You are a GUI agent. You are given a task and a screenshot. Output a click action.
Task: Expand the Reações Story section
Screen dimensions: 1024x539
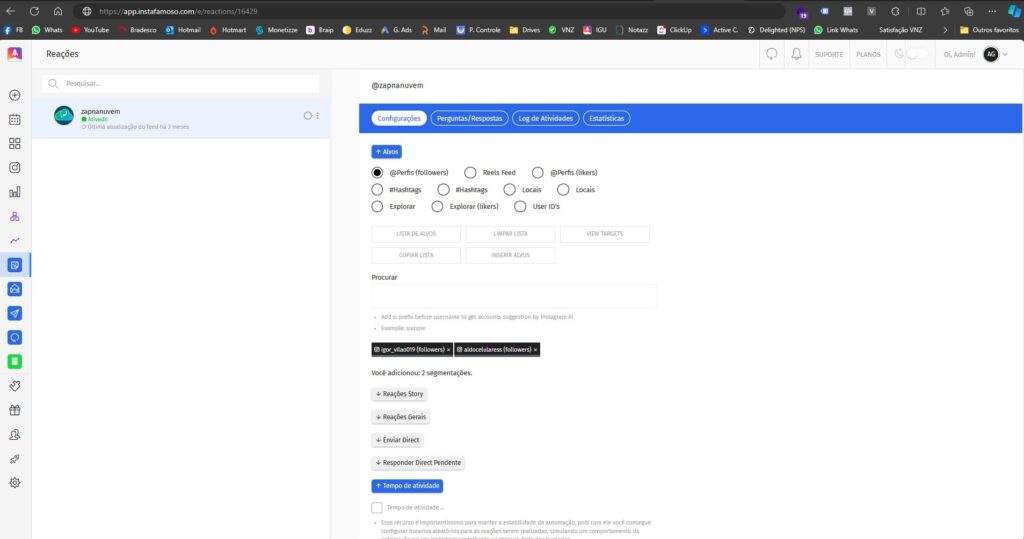point(400,394)
